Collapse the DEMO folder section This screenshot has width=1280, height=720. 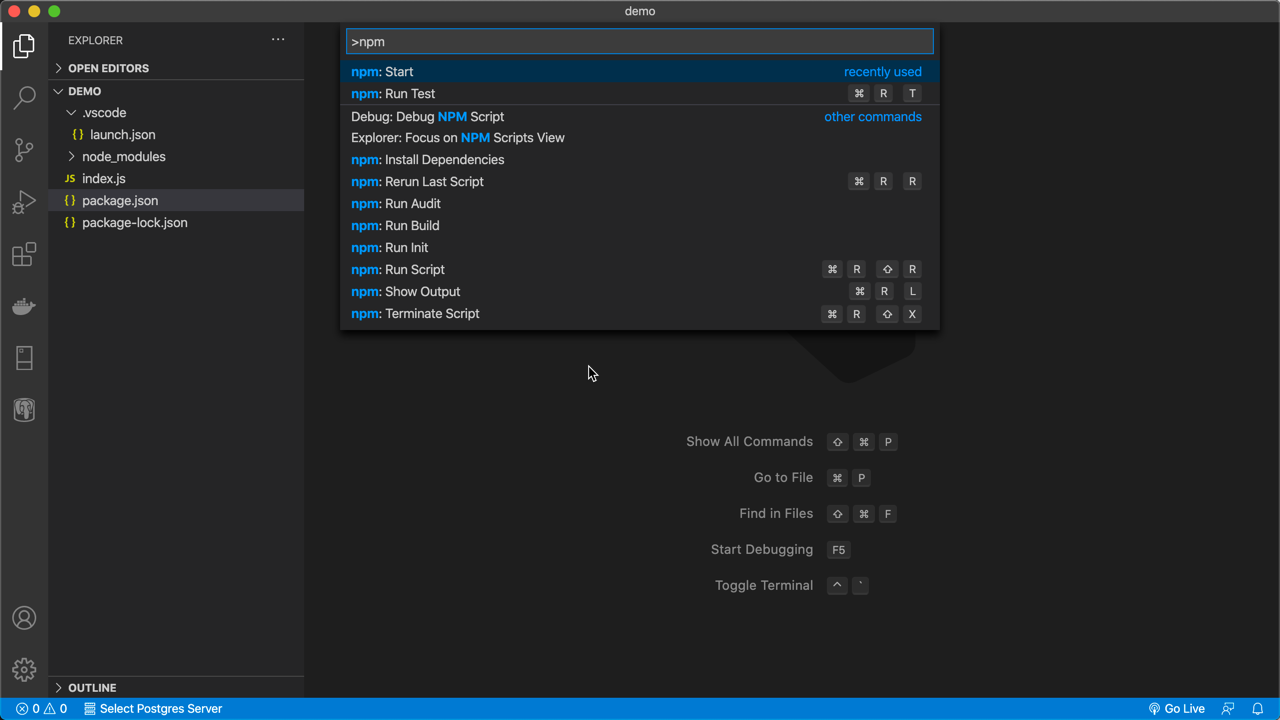click(176, 91)
